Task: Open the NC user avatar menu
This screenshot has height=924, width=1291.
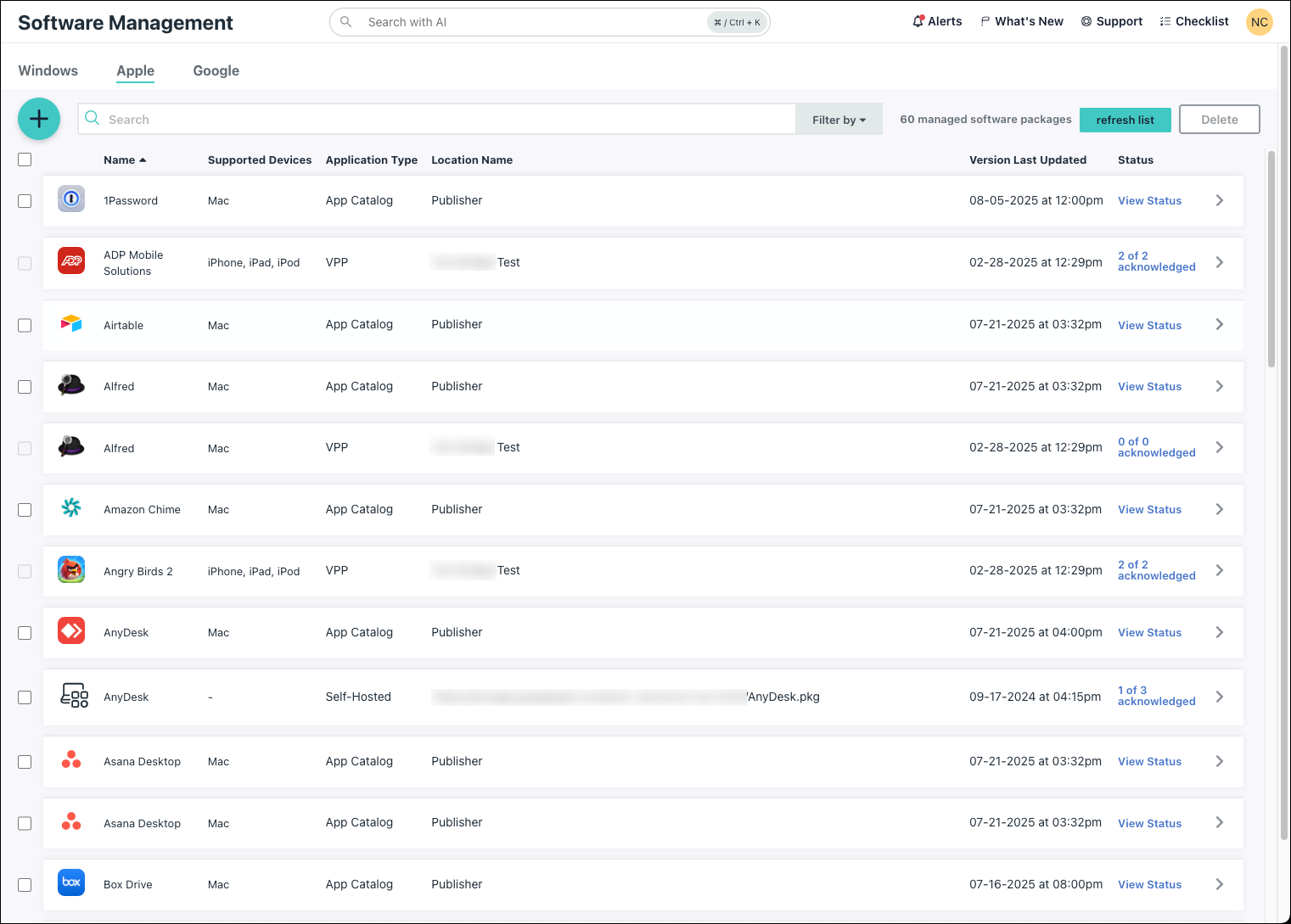Action: coord(1260,22)
